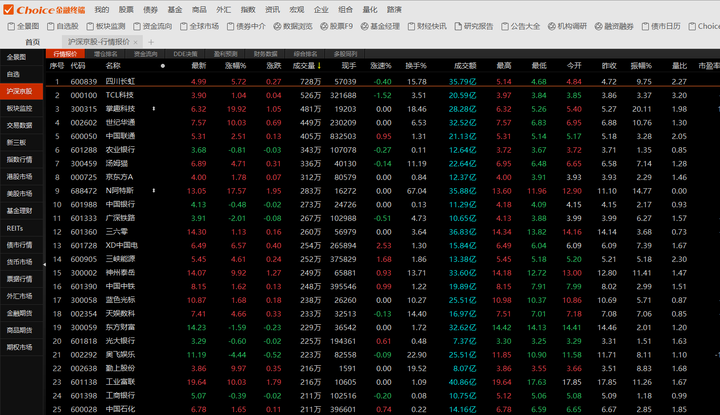720x415 pixels.
Task: Open the 资讯 menu
Action: pyautogui.click(x=272, y=10)
